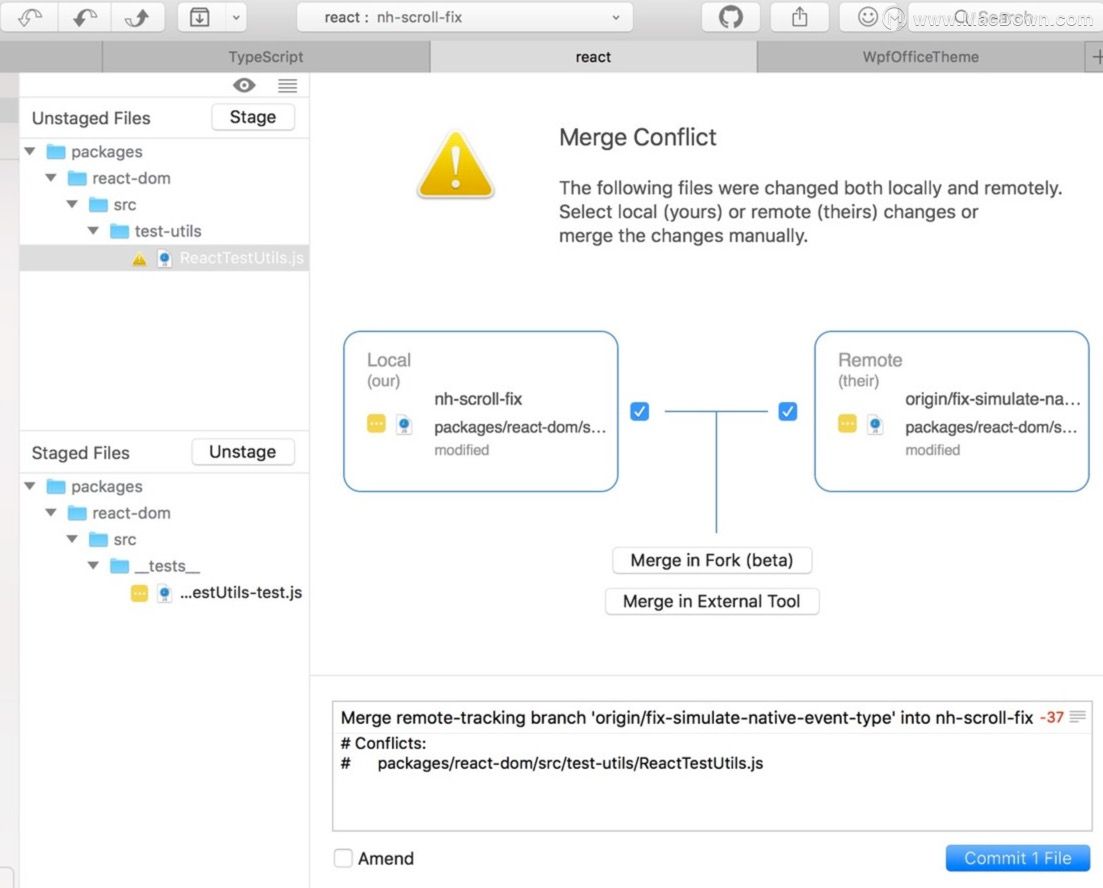Click test-utils folder icon
Image resolution: width=1103 pixels, height=888 pixels.
coord(120,231)
